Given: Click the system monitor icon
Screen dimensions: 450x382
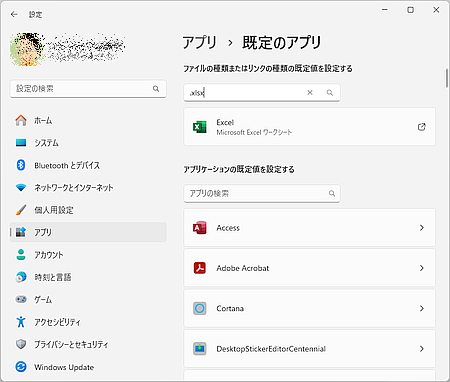Looking at the screenshot, I should 21,143.
